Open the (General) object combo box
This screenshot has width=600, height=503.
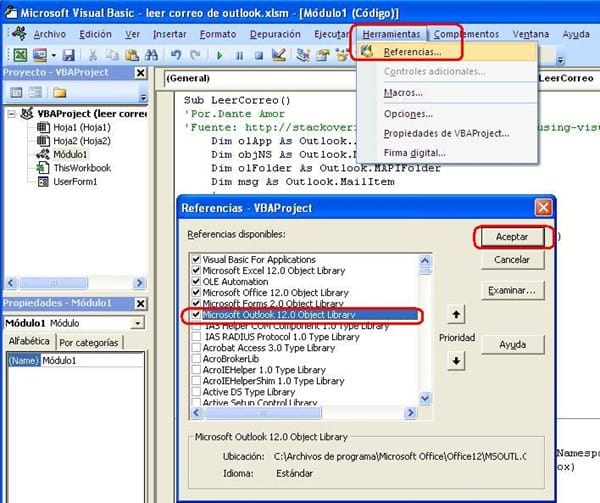[260, 78]
